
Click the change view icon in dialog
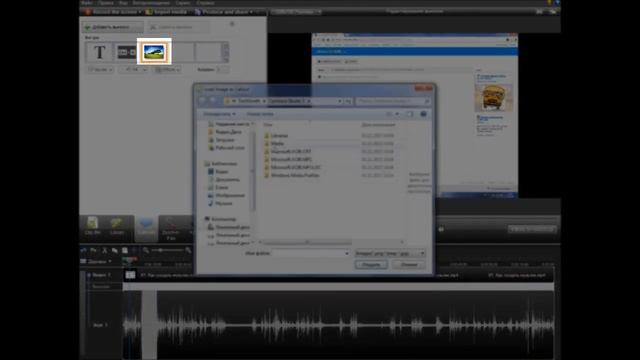point(389,114)
